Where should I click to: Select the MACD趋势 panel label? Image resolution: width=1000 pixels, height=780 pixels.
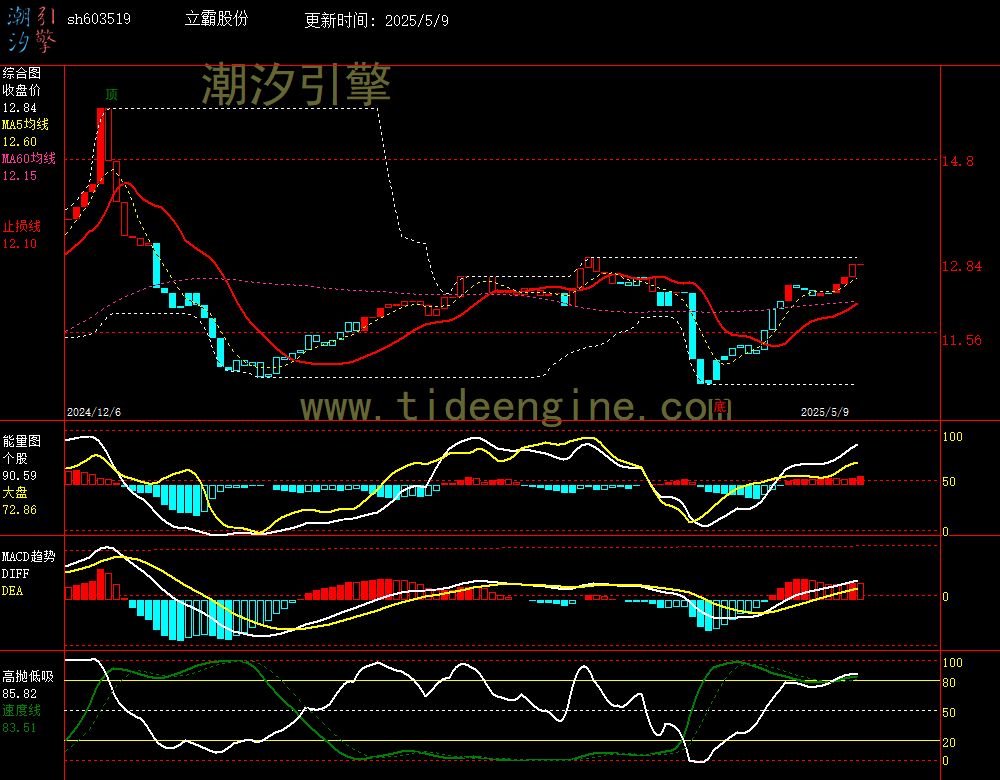point(29,557)
